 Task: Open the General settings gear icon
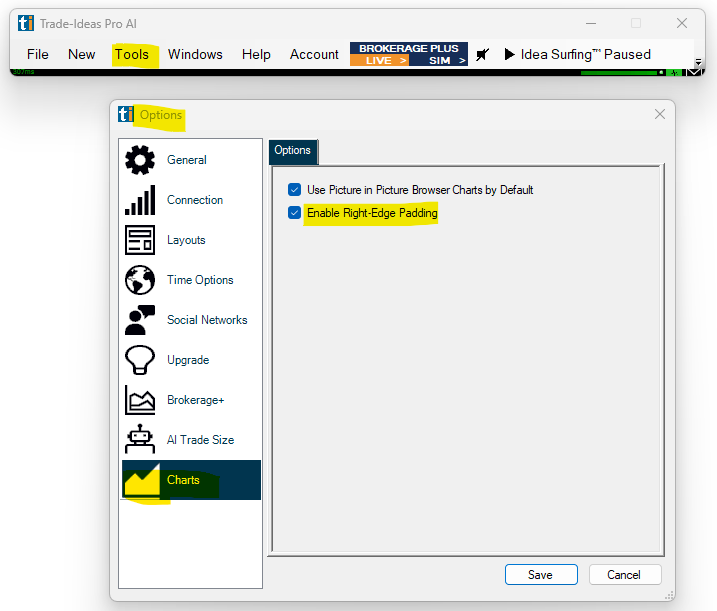140,160
